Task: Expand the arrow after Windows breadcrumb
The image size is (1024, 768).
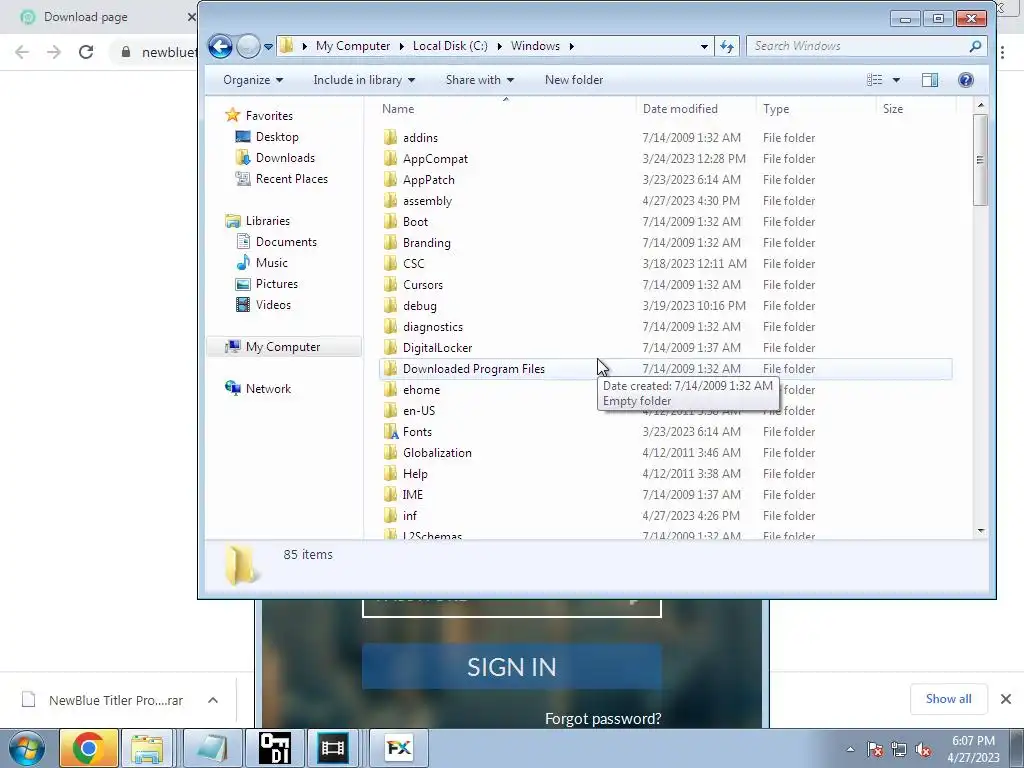Action: [571, 46]
